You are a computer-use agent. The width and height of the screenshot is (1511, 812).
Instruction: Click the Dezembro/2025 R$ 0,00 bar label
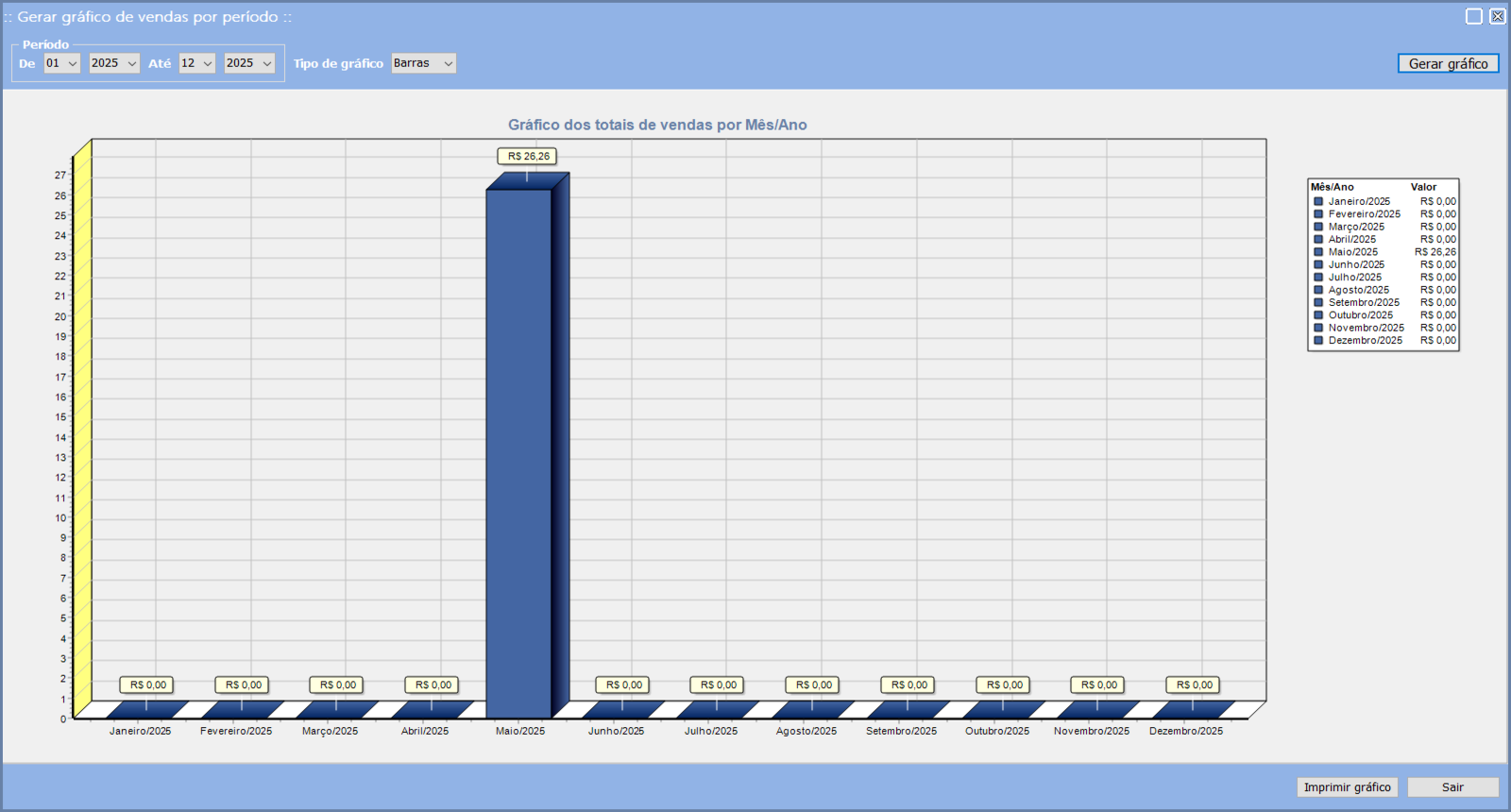point(1194,685)
